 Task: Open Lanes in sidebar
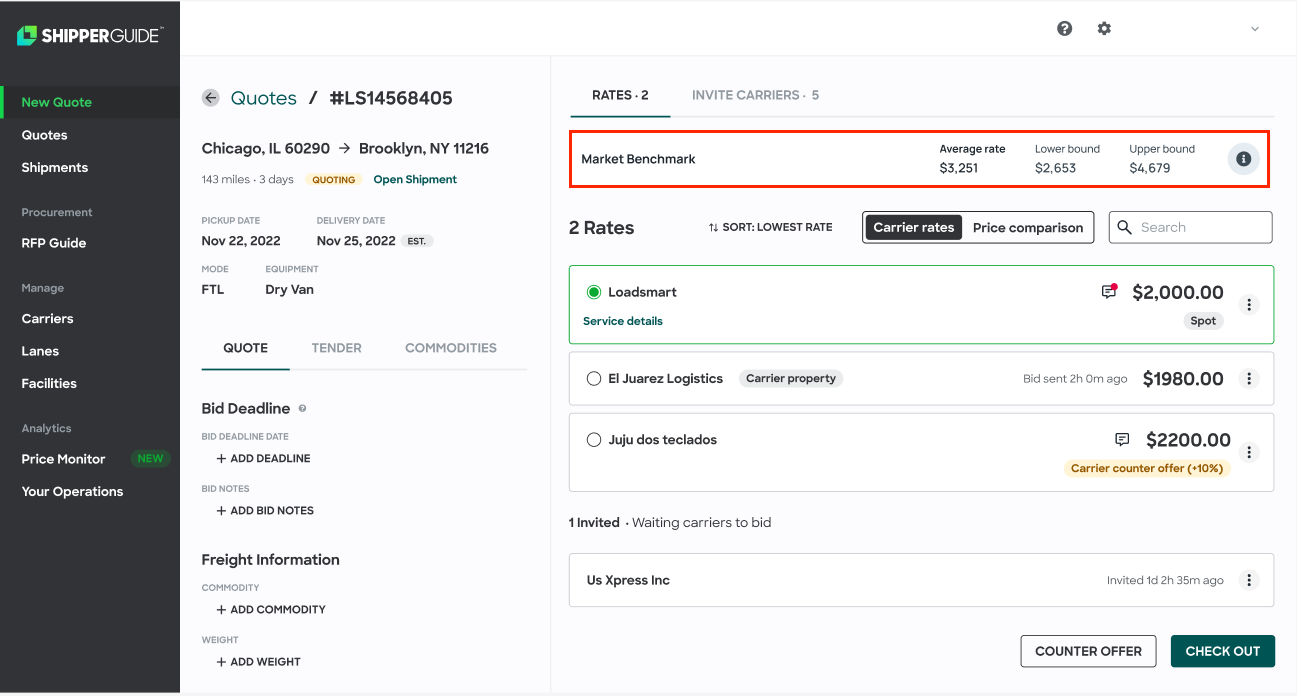[40, 351]
